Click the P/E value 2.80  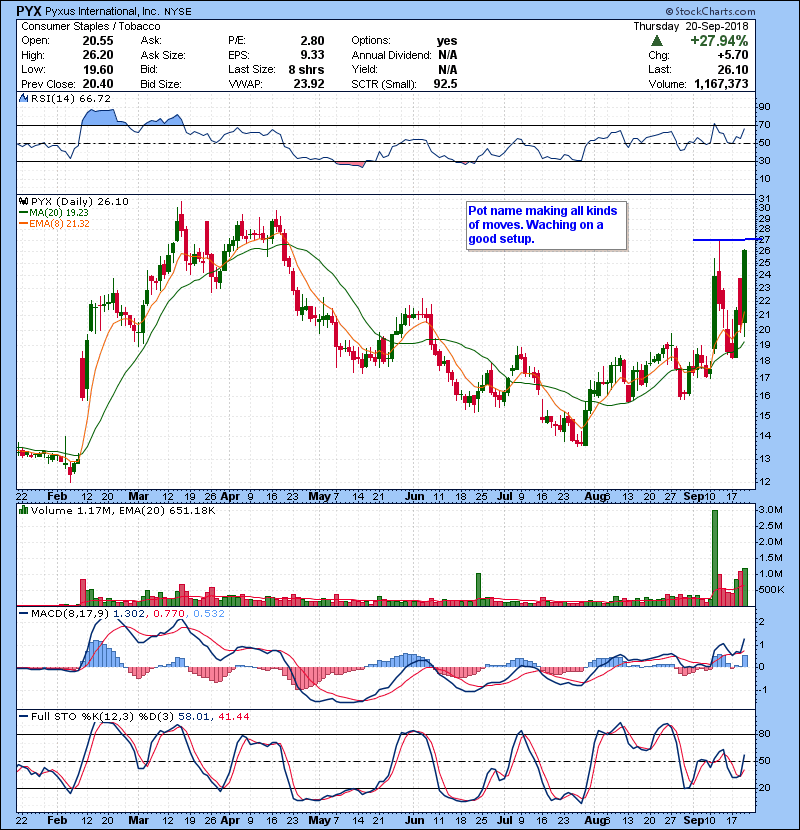[x=312, y=41]
